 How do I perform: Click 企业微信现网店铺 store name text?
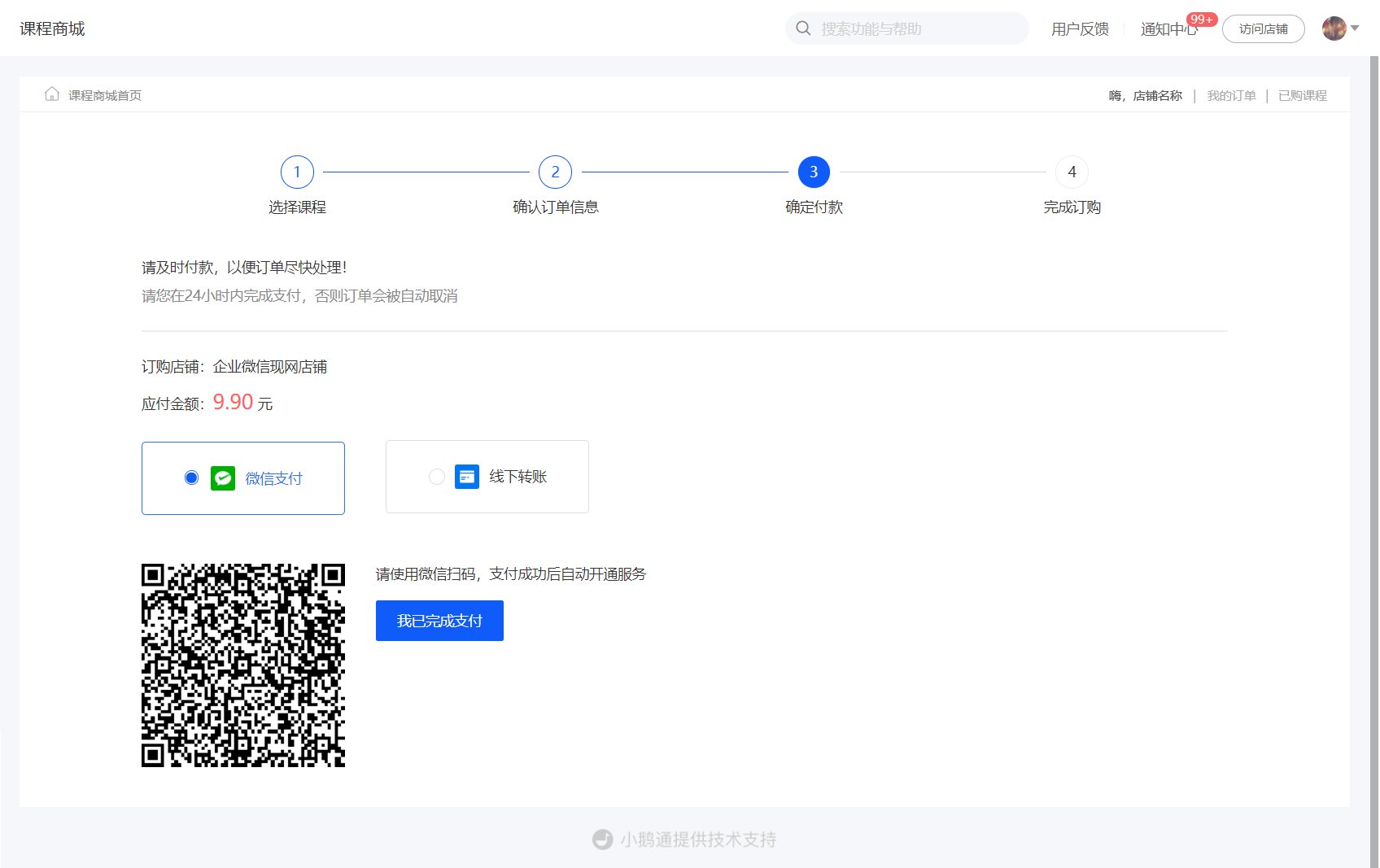click(x=270, y=367)
